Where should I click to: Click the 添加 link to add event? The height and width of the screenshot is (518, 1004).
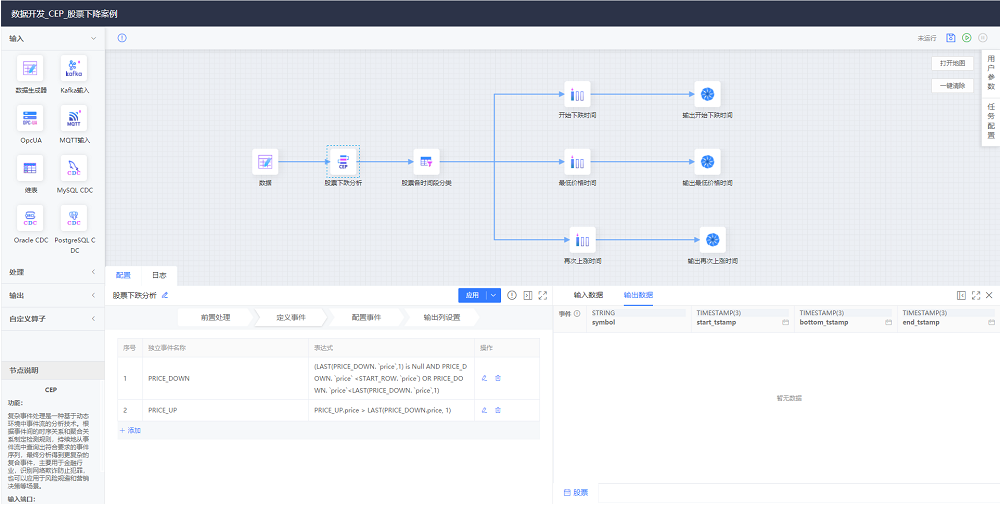click(131, 431)
